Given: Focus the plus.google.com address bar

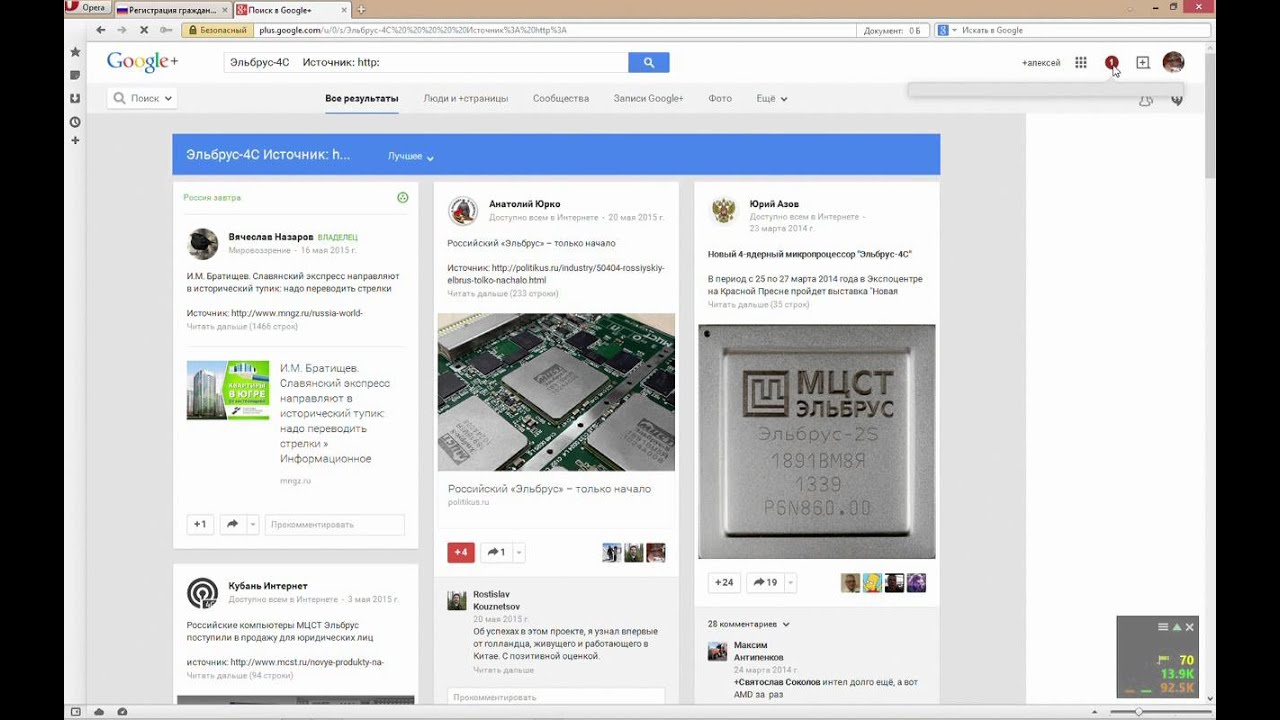Looking at the screenshot, I should tap(555, 30).
